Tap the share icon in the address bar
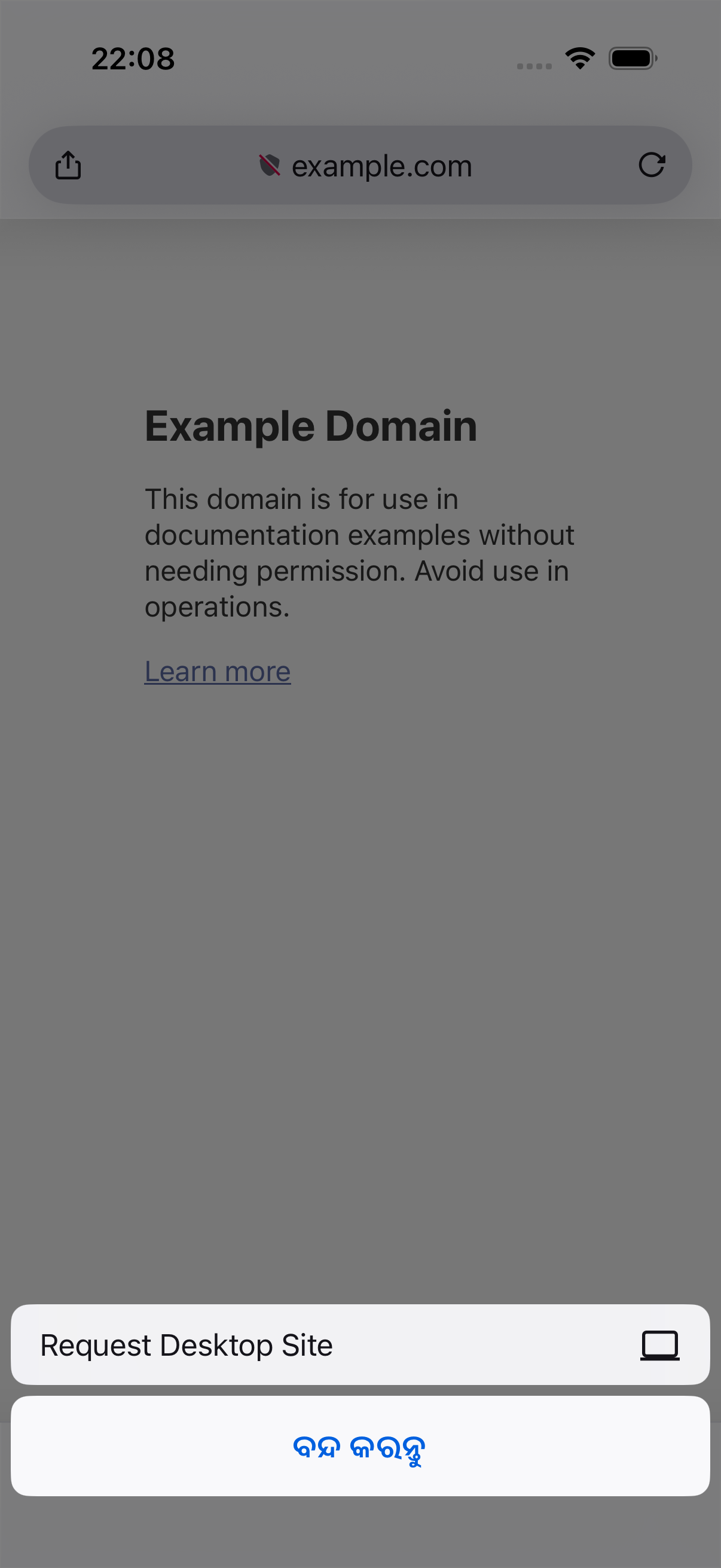721x1568 pixels. (68, 165)
